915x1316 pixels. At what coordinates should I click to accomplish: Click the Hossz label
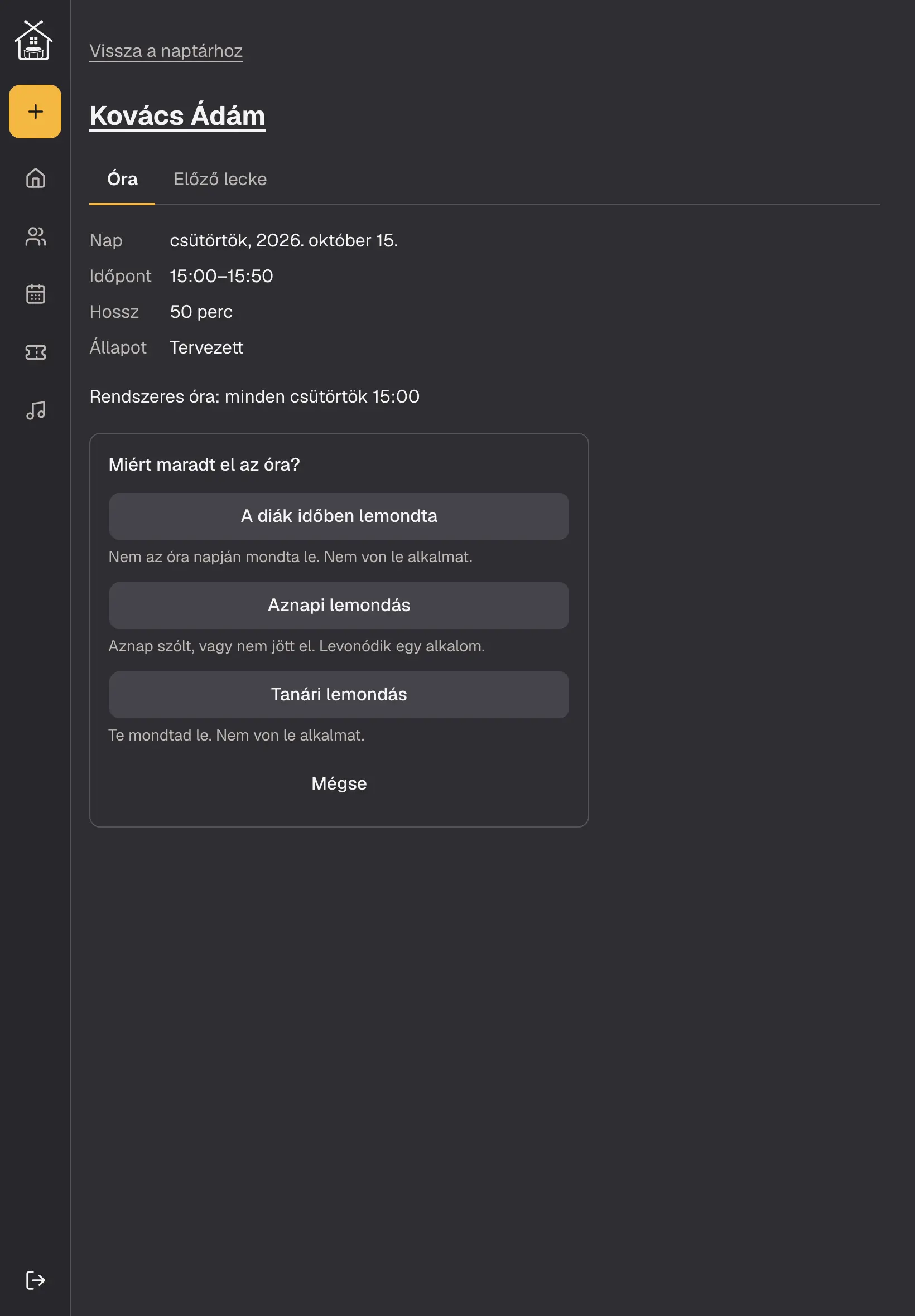(114, 312)
